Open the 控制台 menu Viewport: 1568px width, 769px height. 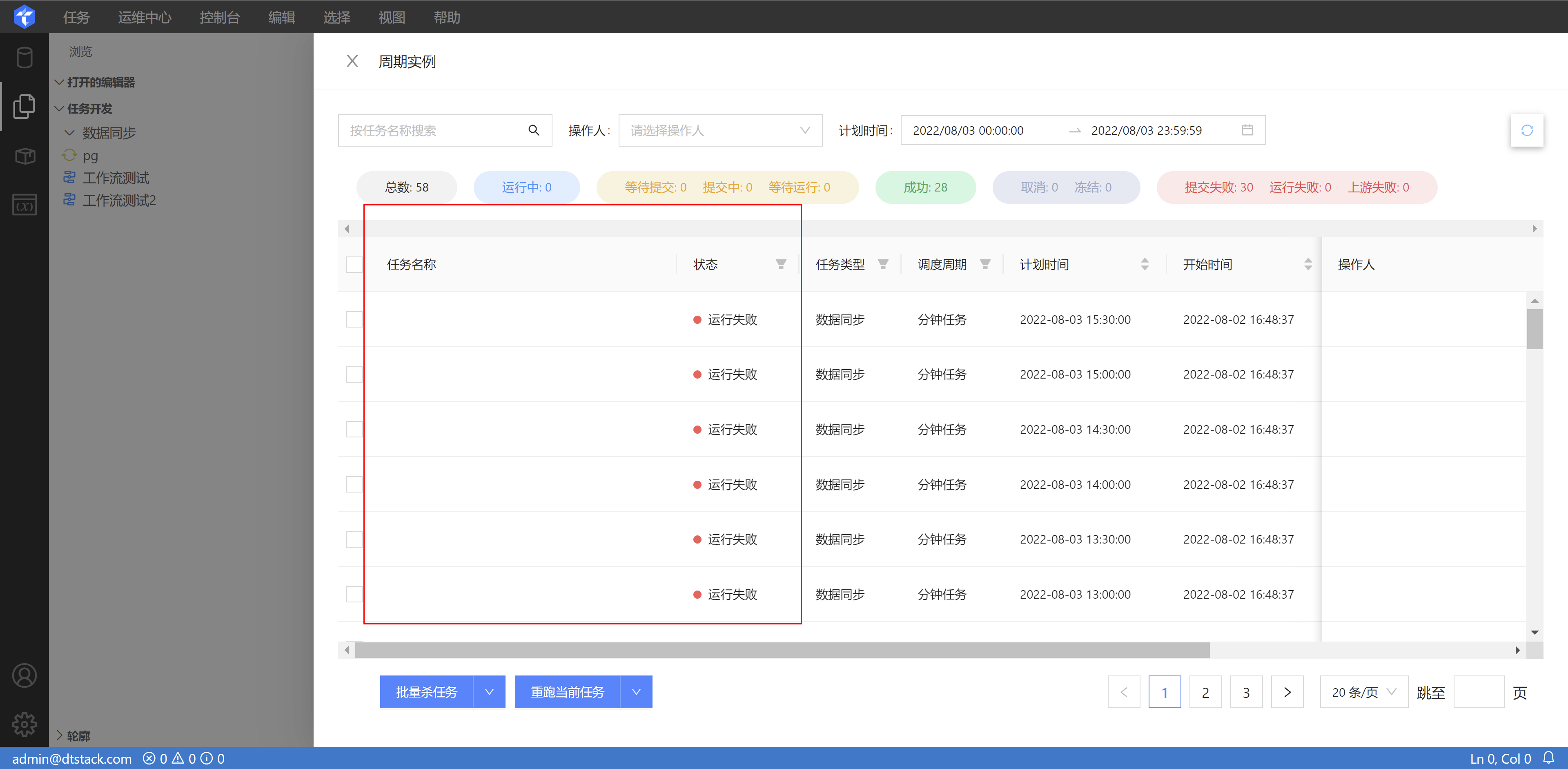click(x=219, y=17)
